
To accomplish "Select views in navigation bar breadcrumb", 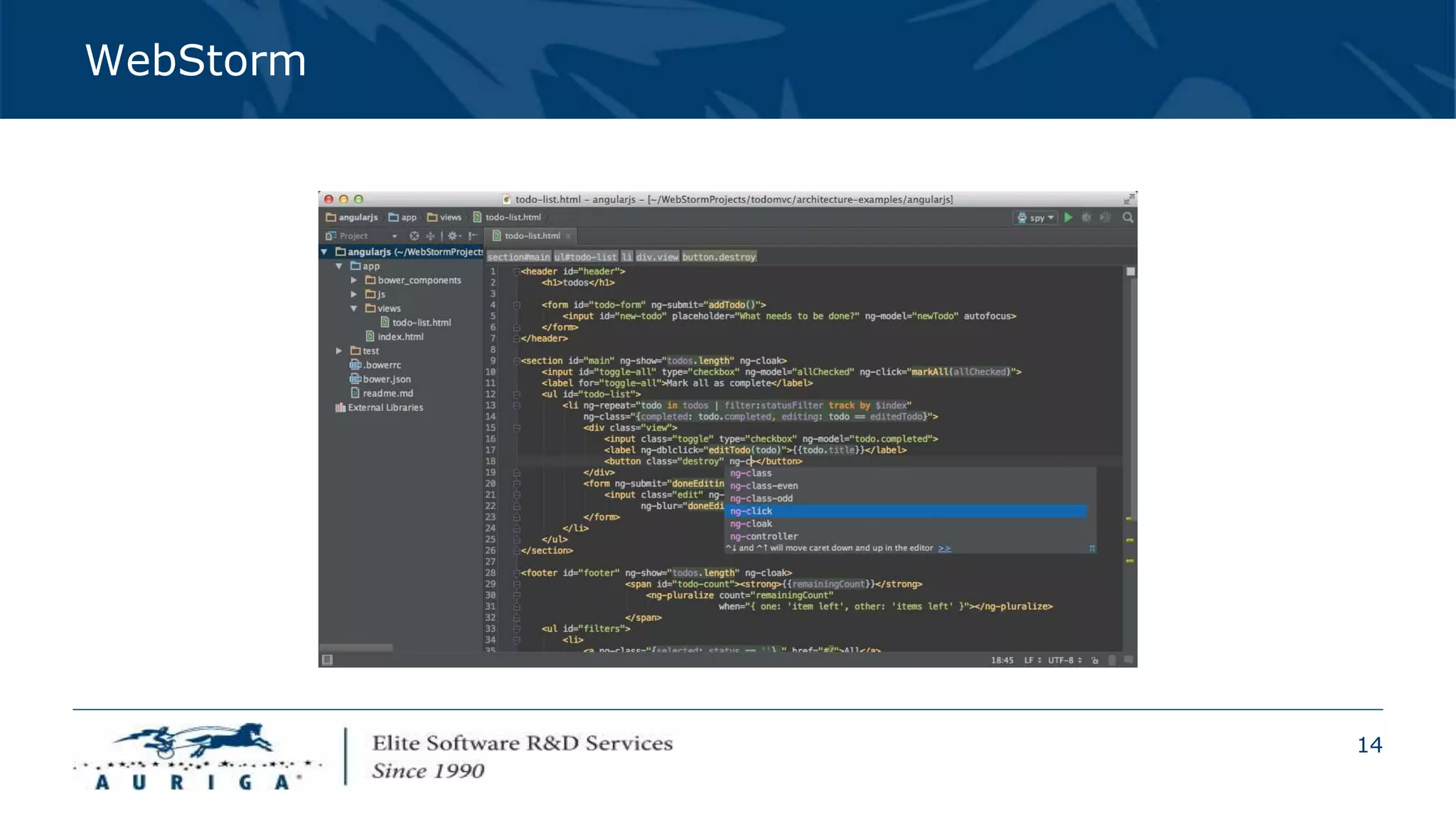I will tap(445, 218).
